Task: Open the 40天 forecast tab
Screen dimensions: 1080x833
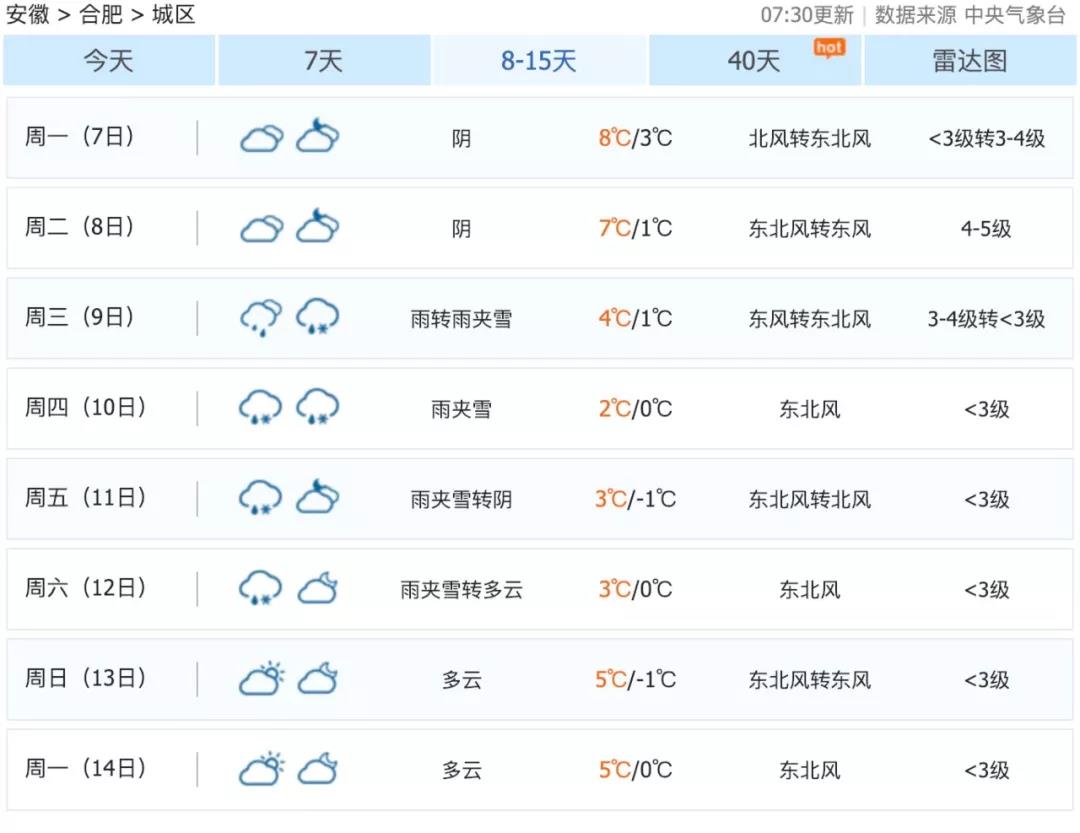Action: coord(755,61)
